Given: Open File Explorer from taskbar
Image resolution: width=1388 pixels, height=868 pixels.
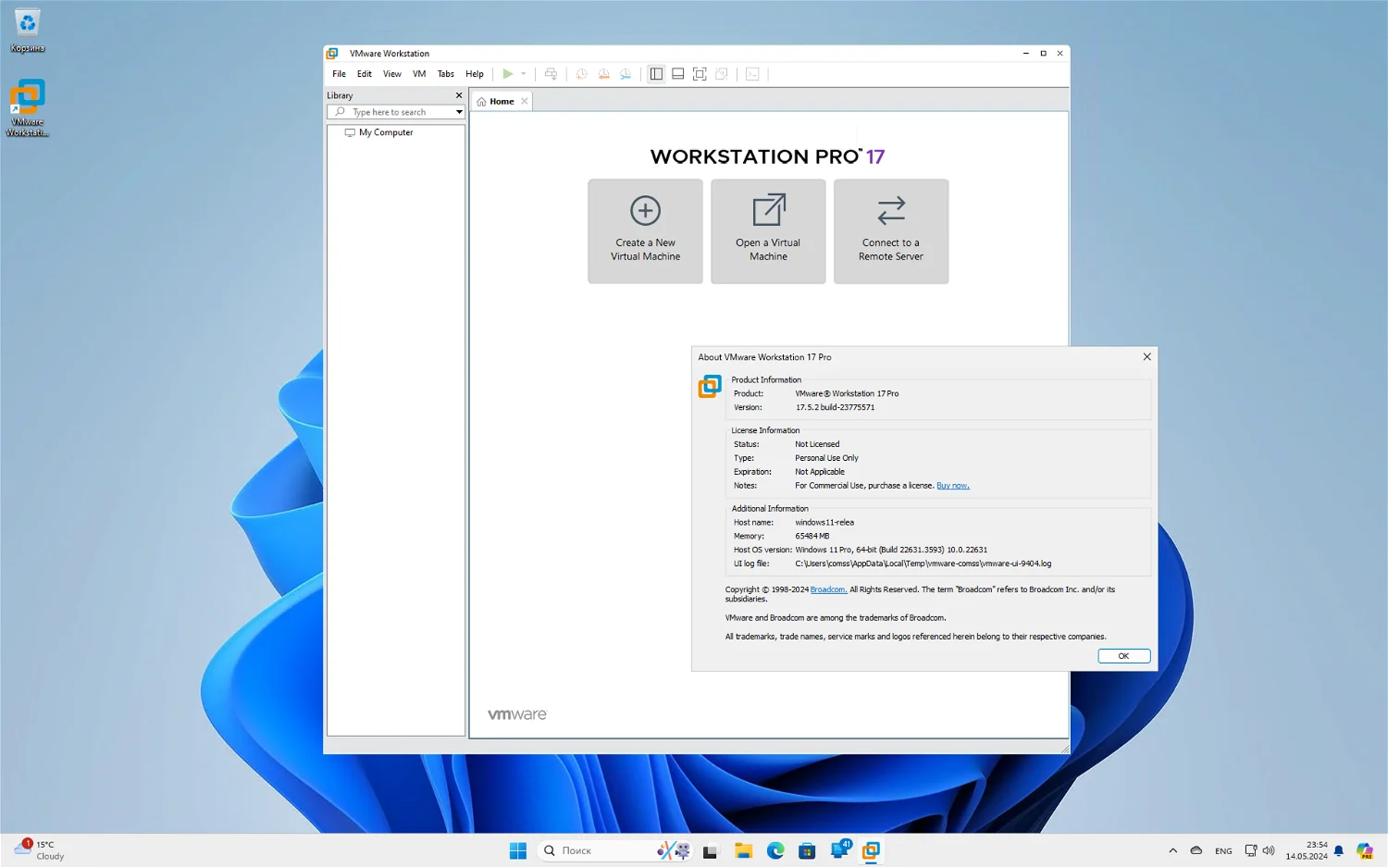Looking at the screenshot, I should coord(743,850).
